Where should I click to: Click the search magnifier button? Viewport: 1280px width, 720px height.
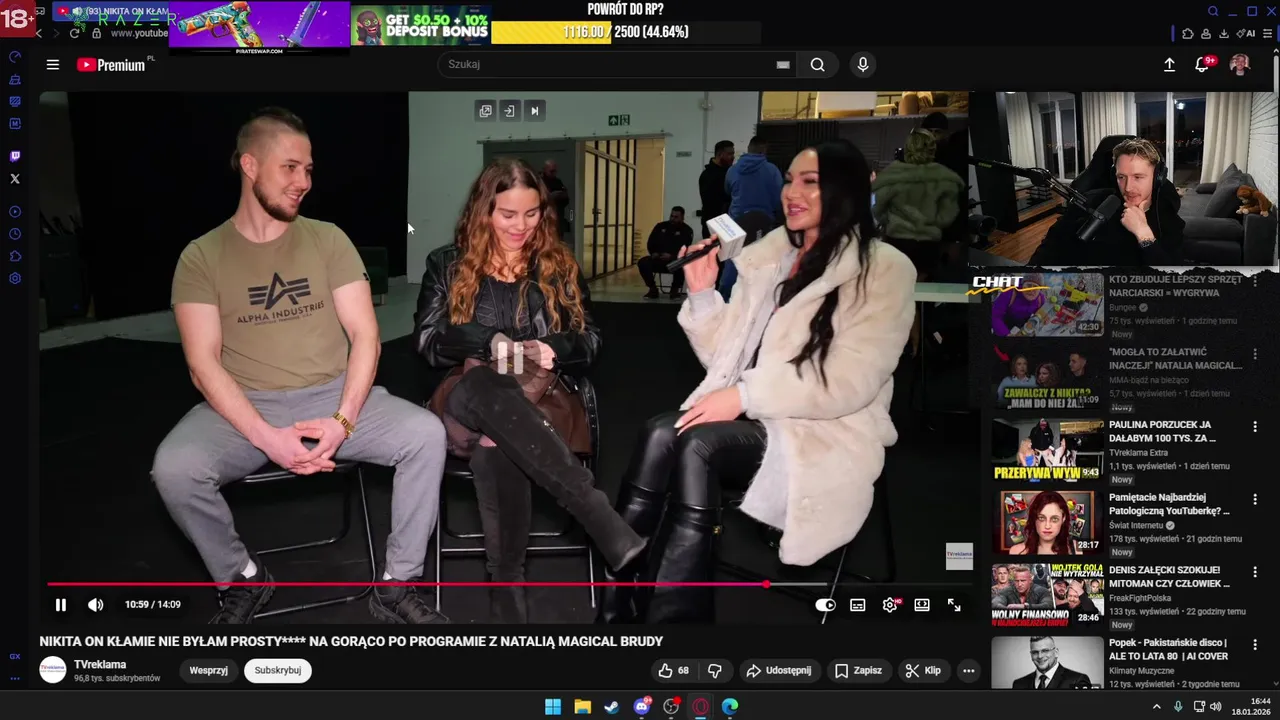(817, 65)
